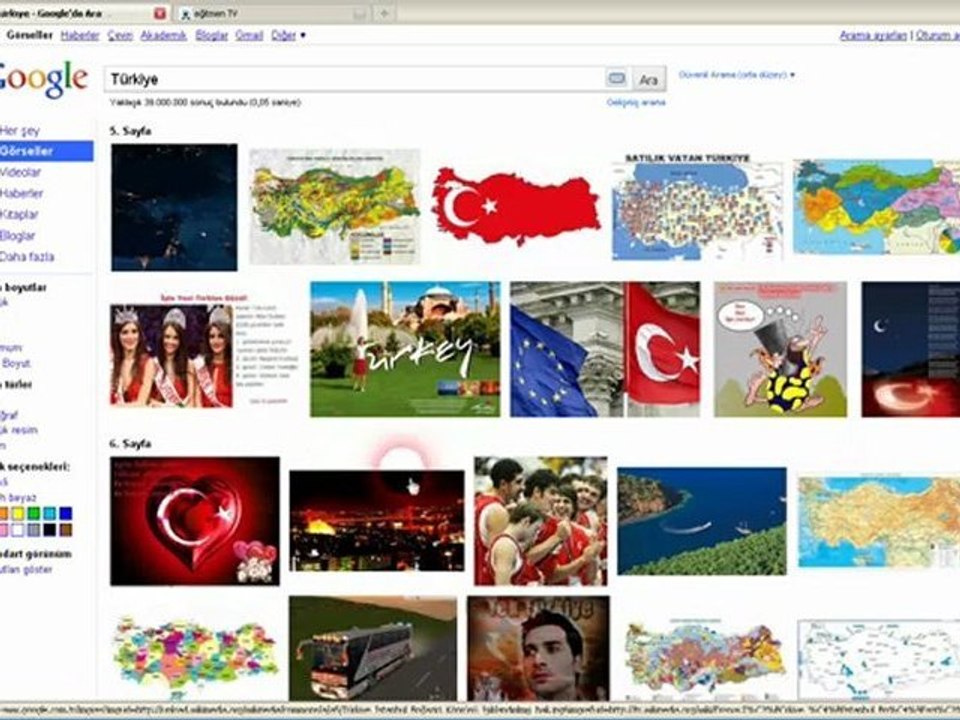Close the Türkiye Google search tab
Screen dimensions: 960x720
(160, 13)
